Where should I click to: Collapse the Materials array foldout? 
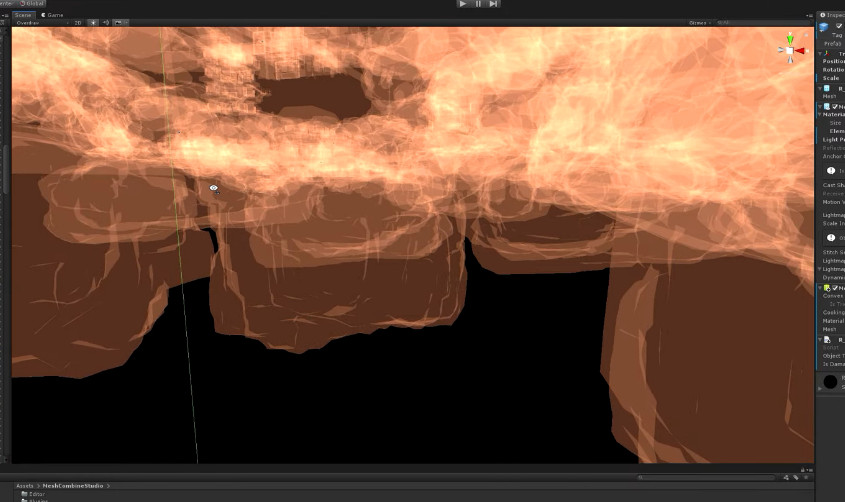tap(820, 115)
